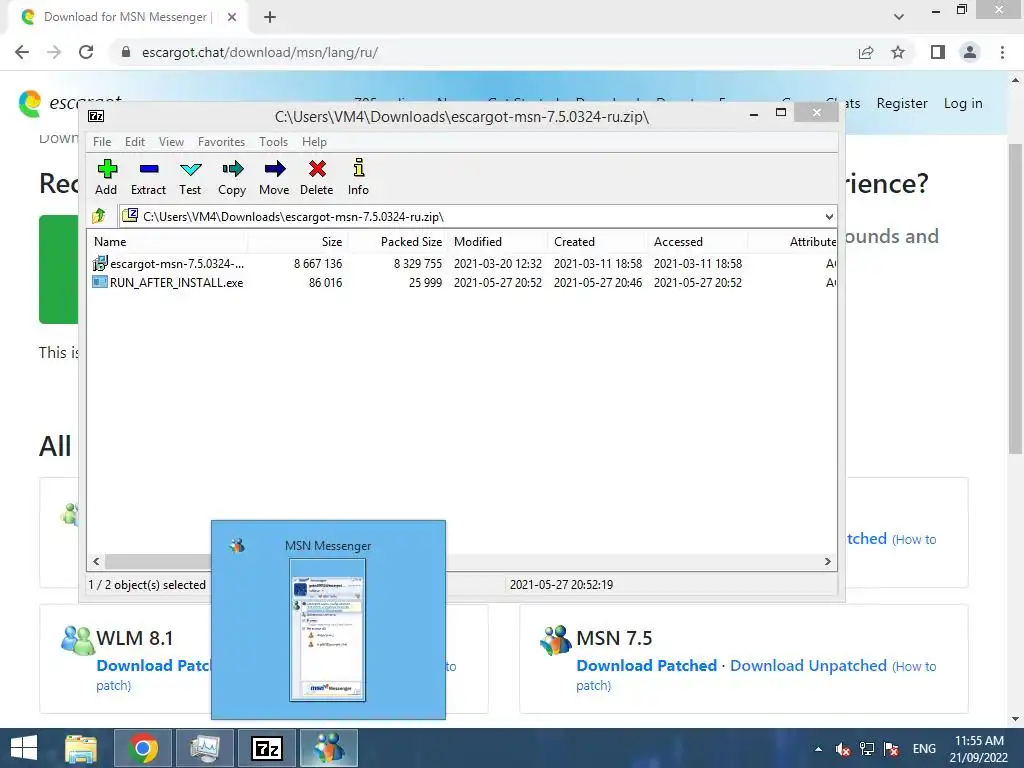1024x768 pixels.
Task: Select the RUN_AFTER_INSTALL.exe file
Action: [168, 283]
